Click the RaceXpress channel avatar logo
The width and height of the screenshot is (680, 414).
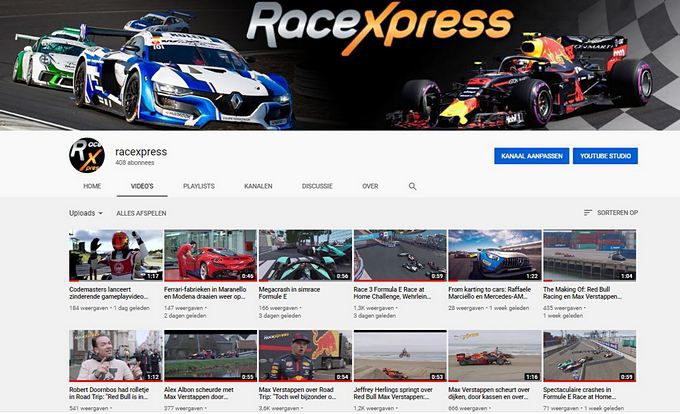click(87, 156)
